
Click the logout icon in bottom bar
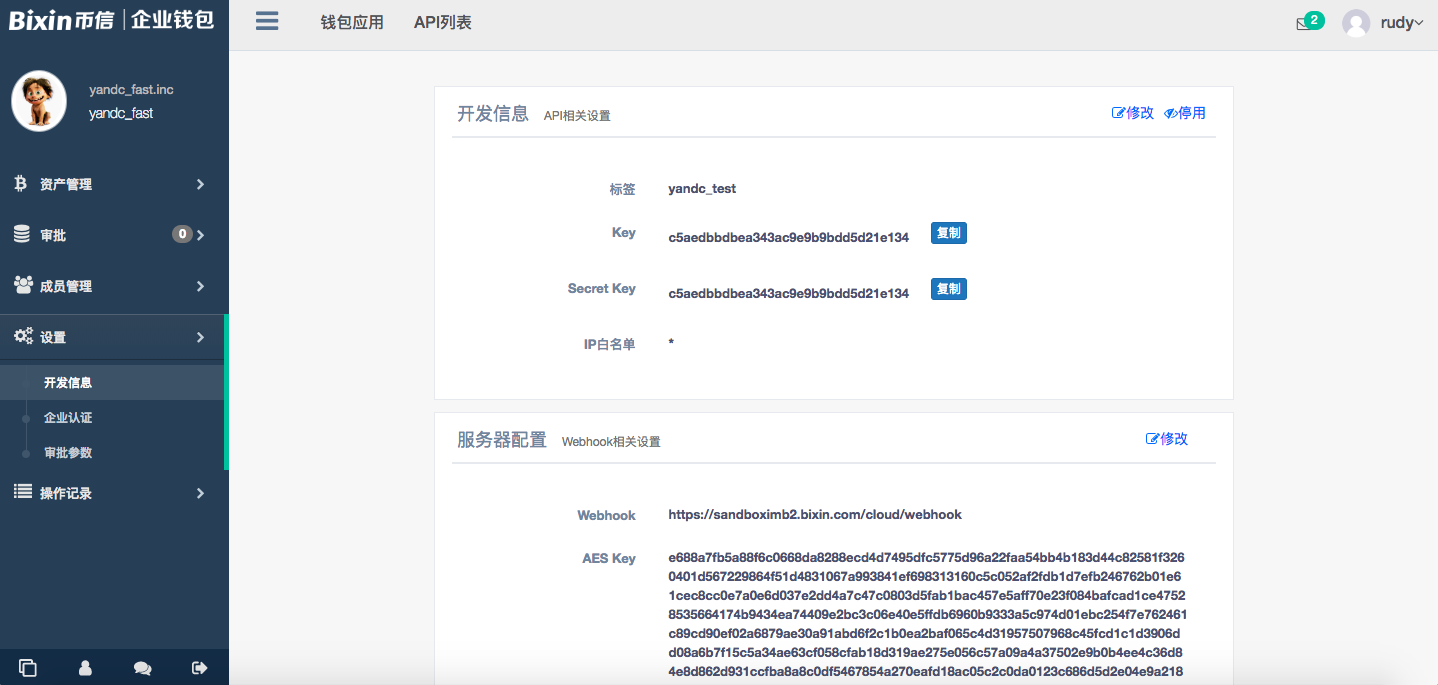pyautogui.click(x=199, y=668)
